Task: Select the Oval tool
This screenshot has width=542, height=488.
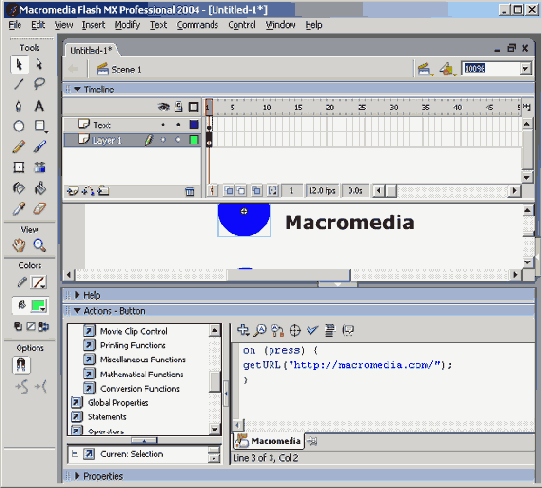Action: (x=19, y=126)
